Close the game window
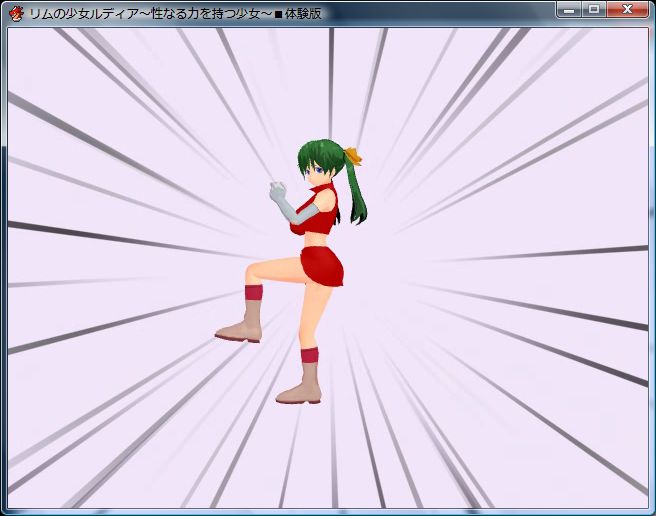The image size is (656, 516). pyautogui.click(x=628, y=10)
